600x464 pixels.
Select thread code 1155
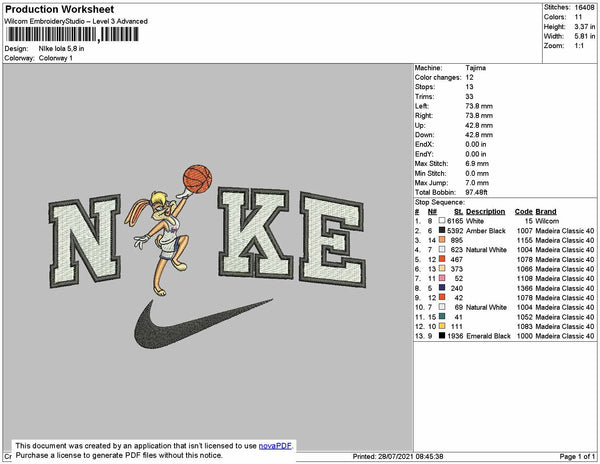click(x=525, y=240)
